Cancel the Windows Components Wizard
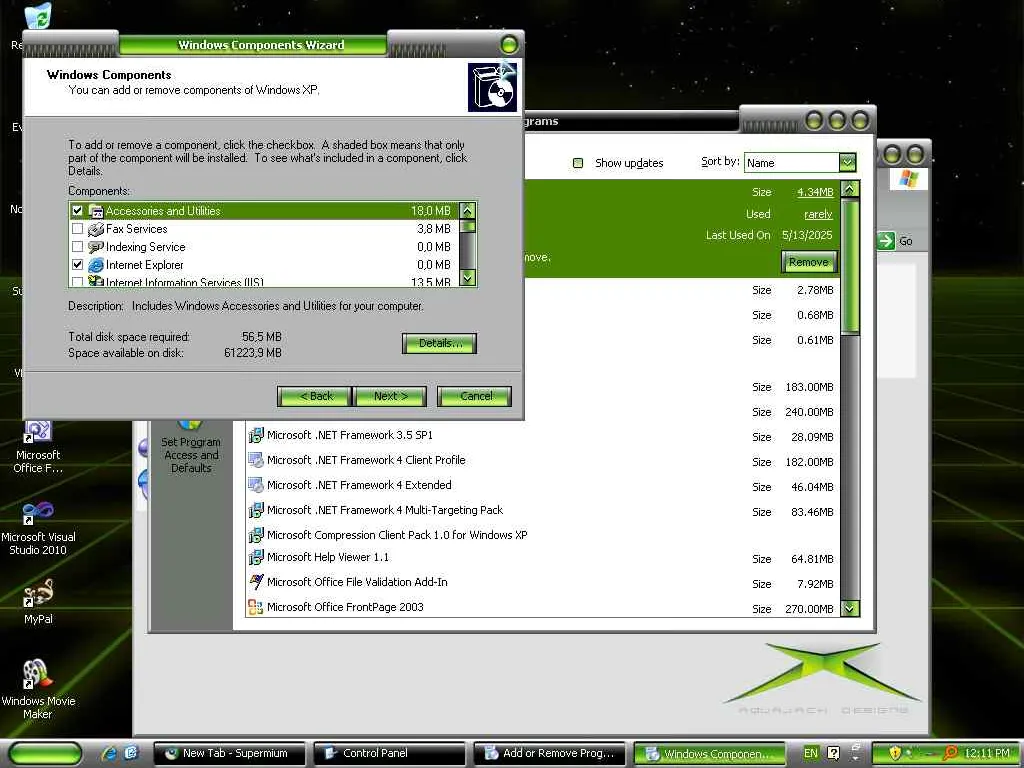 [475, 396]
